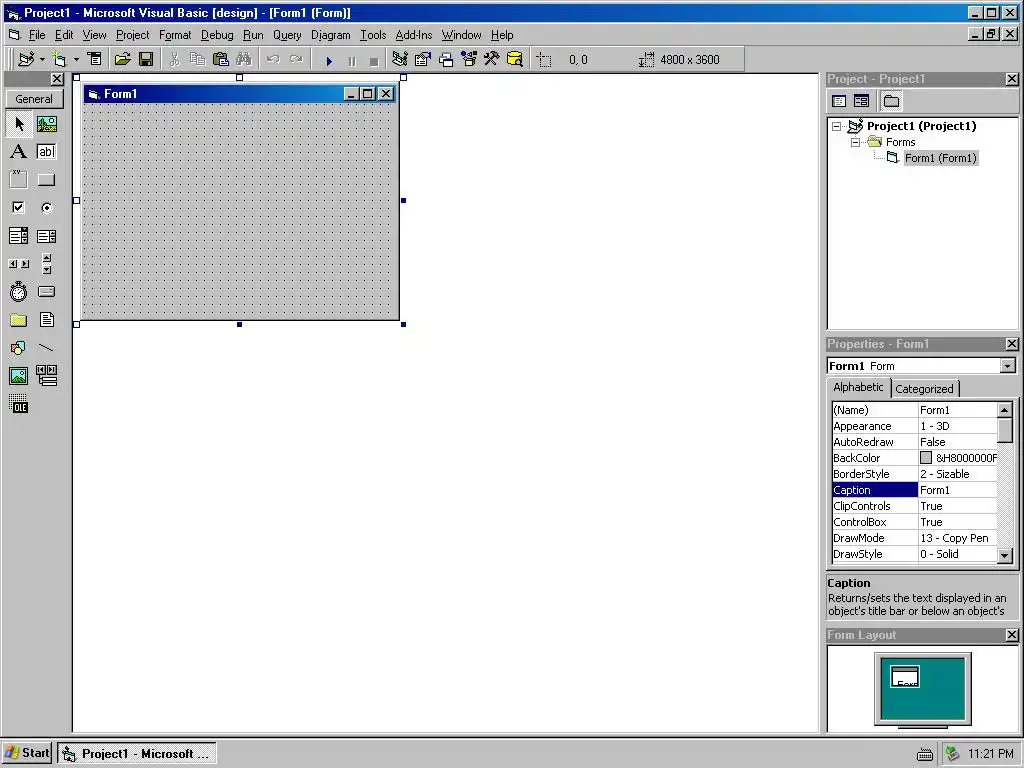The width and height of the screenshot is (1024, 768).
Task: Click the Add Form toolbar icon
Action: (59, 59)
